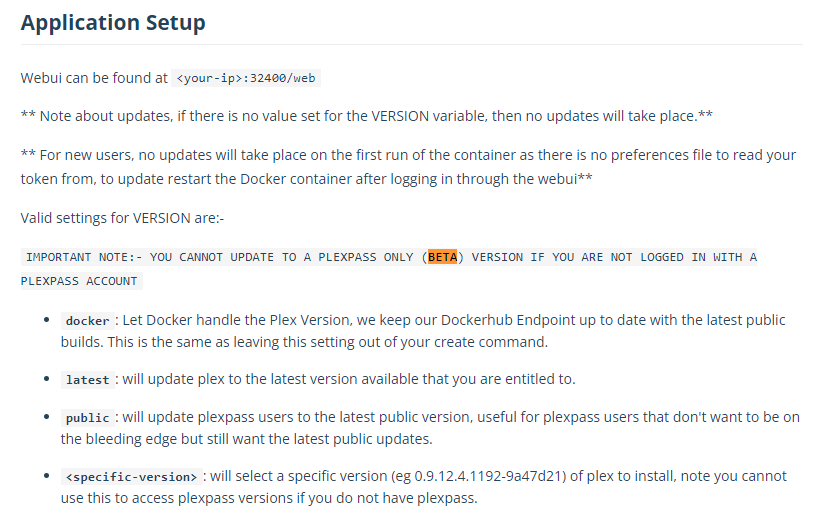Viewport: 825px width, 515px height.
Task: Click the bullet before the docker item
Action: (47, 319)
